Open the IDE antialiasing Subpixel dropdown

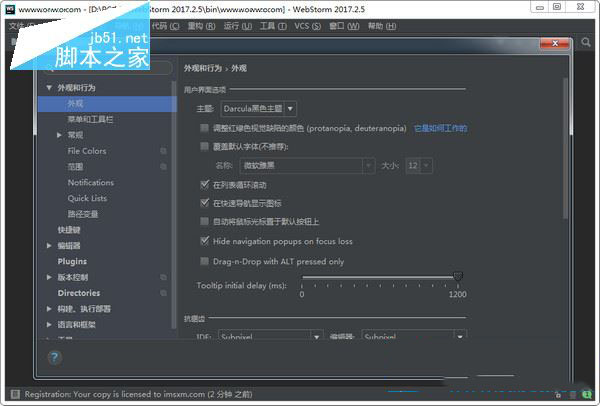271,334
